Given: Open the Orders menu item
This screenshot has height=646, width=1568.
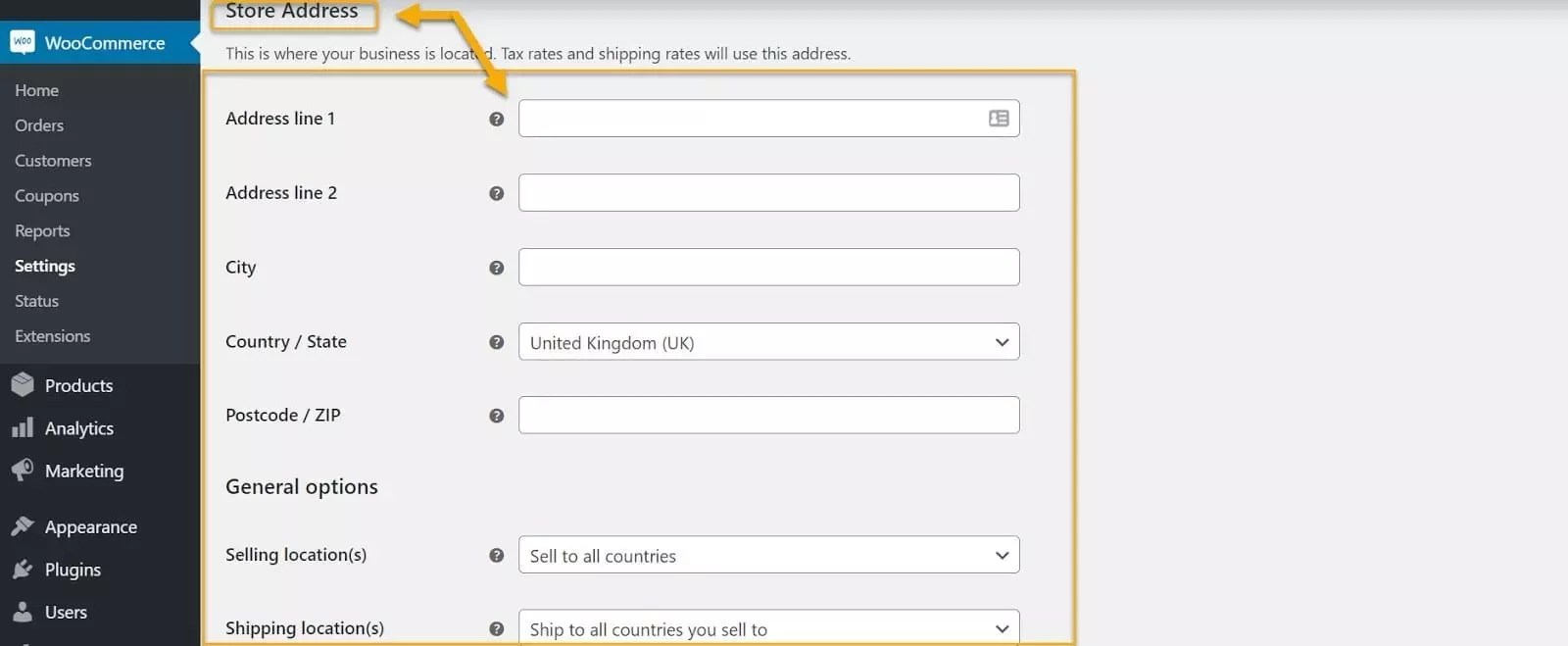Looking at the screenshot, I should click(x=39, y=125).
